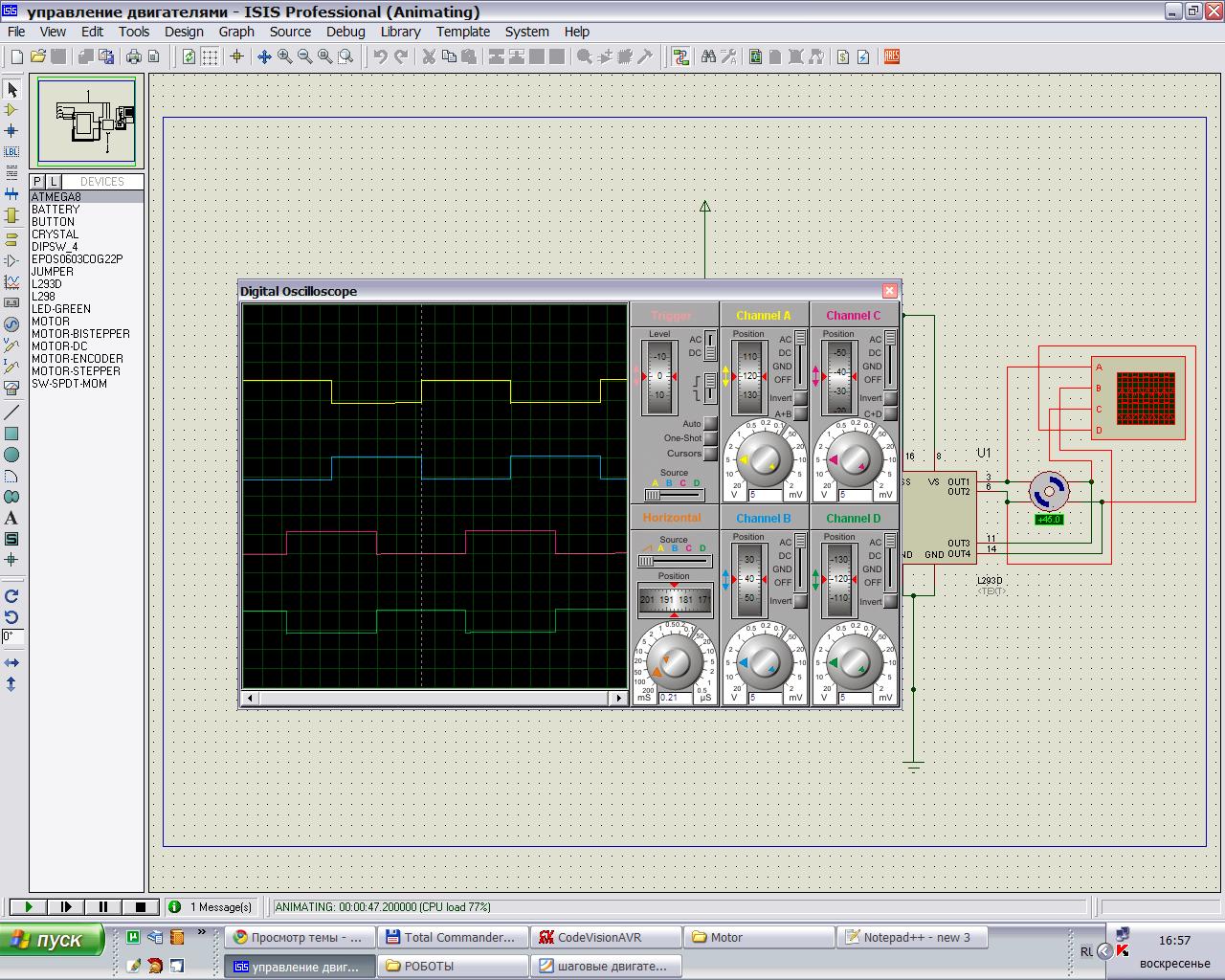Click the Trigger Source slider
This screenshot has height=980, width=1225.
pyautogui.click(x=674, y=495)
